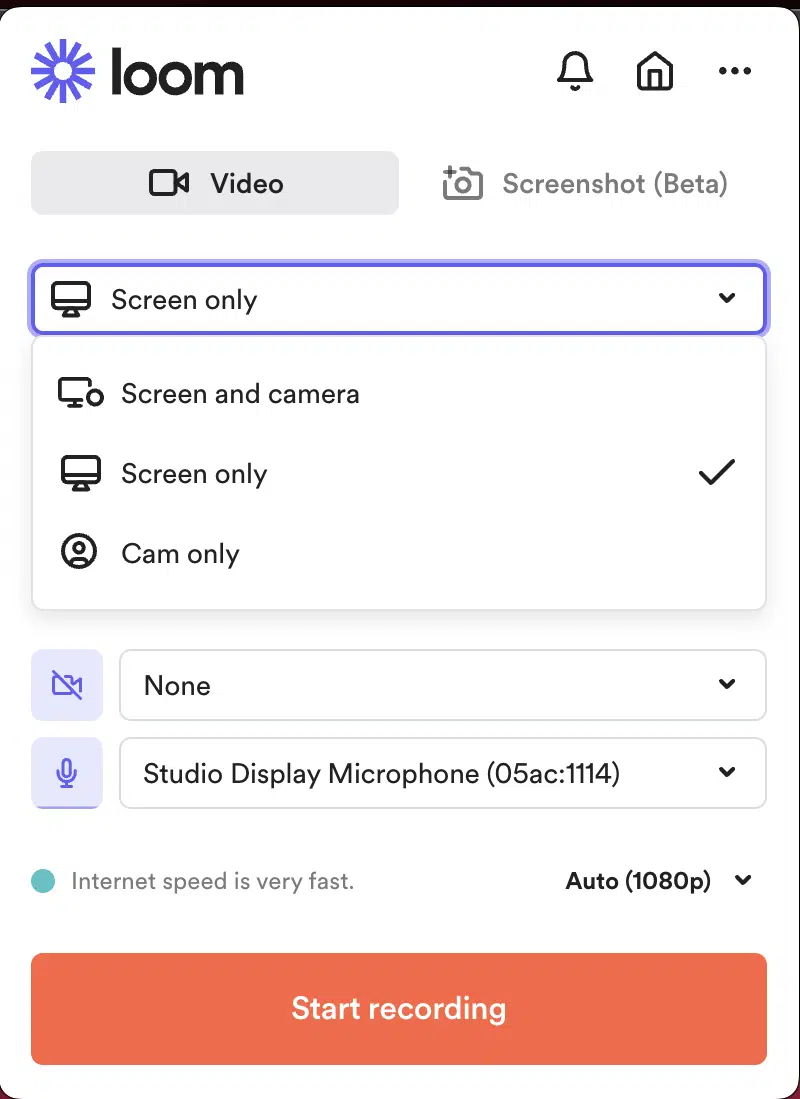Open notifications bell
Viewport: 800px width, 1099px height.
575,71
